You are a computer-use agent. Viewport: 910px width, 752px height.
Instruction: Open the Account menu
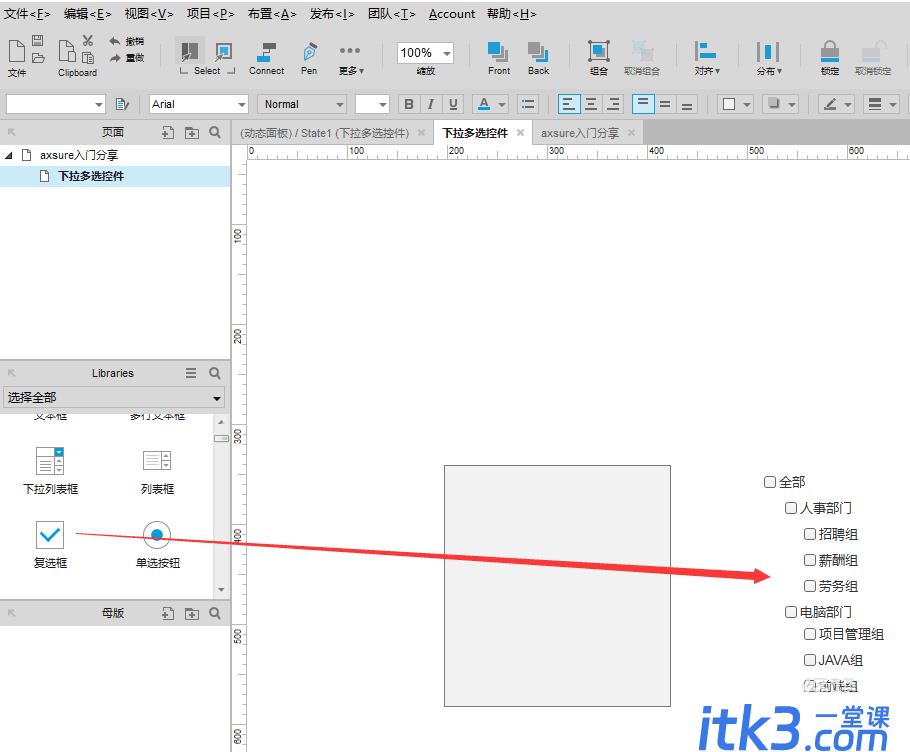tap(452, 14)
